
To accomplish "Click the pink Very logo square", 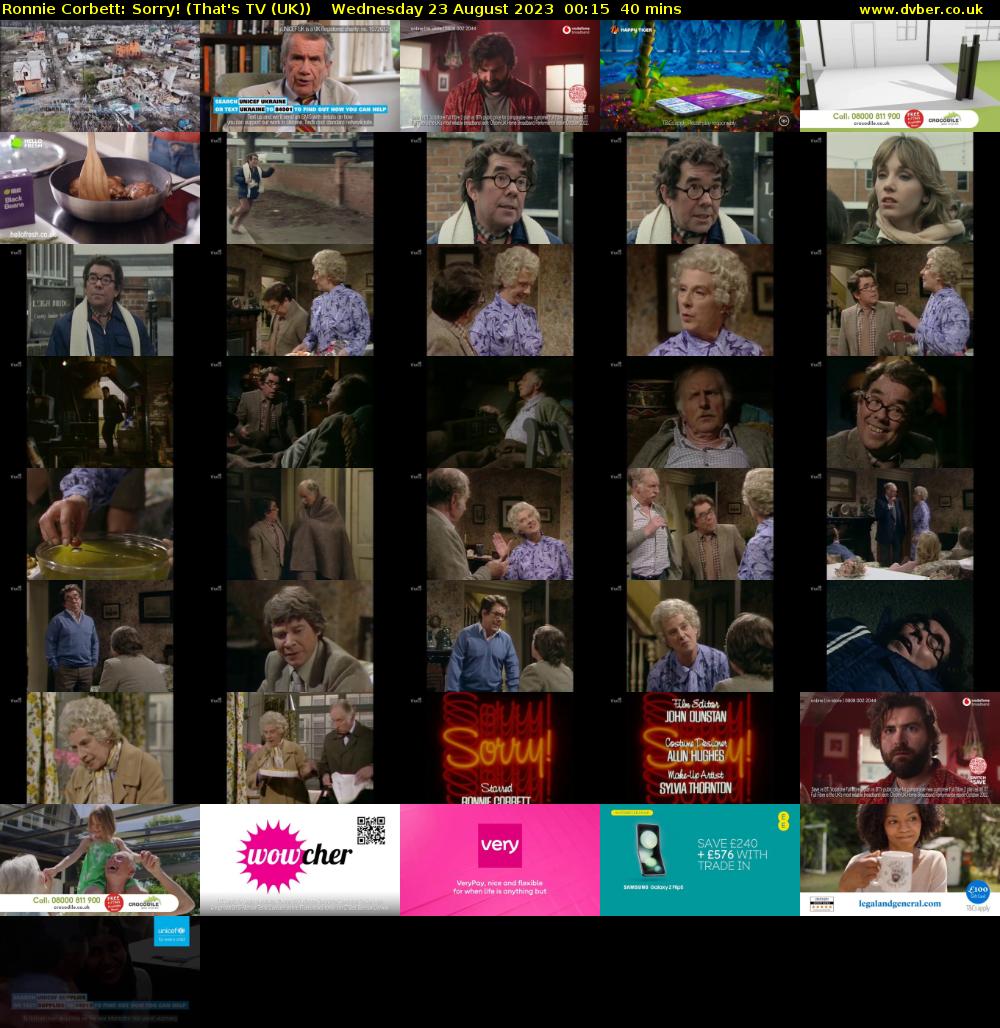I will [500, 845].
